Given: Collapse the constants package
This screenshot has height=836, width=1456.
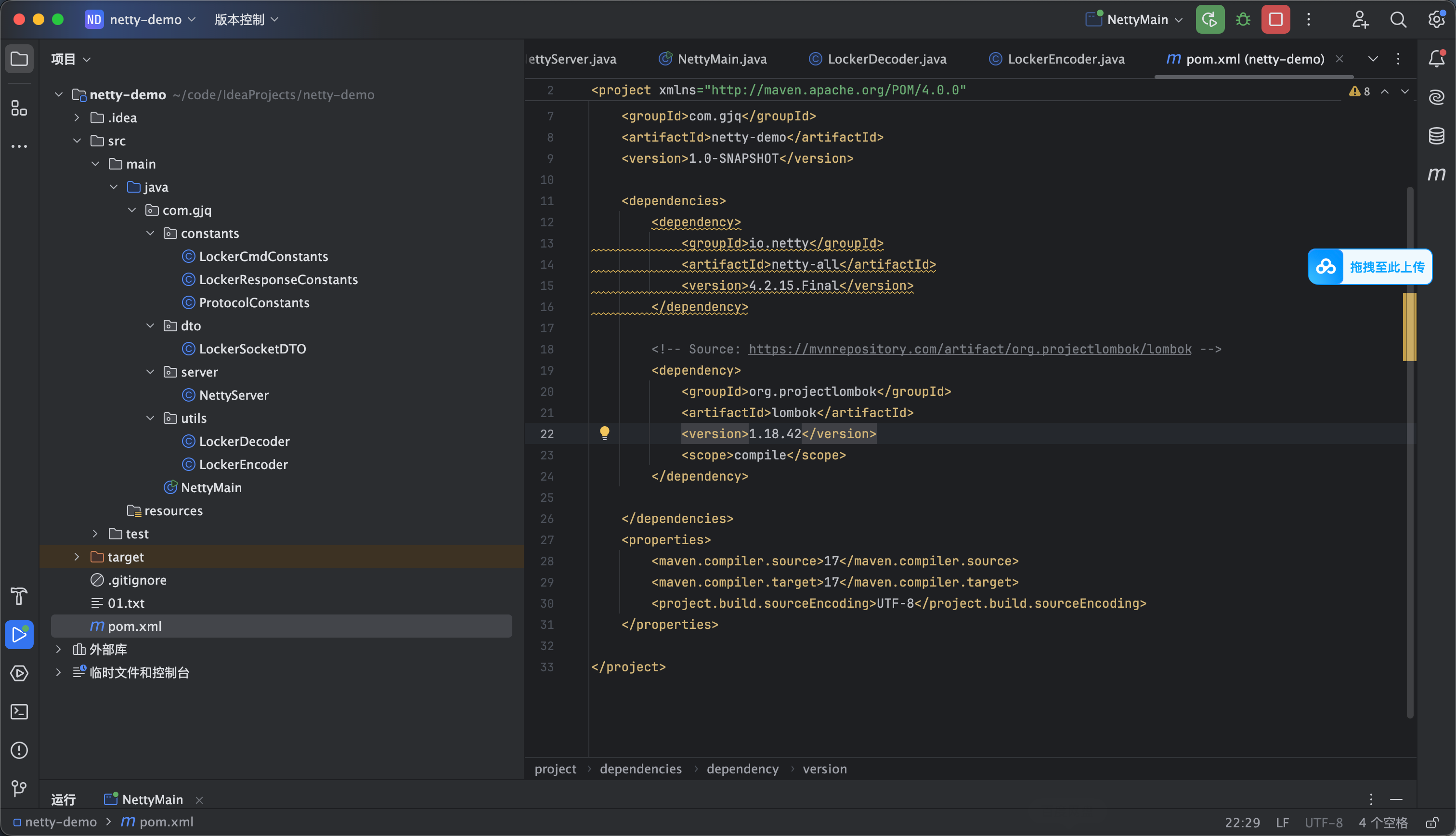Looking at the screenshot, I should [150, 233].
